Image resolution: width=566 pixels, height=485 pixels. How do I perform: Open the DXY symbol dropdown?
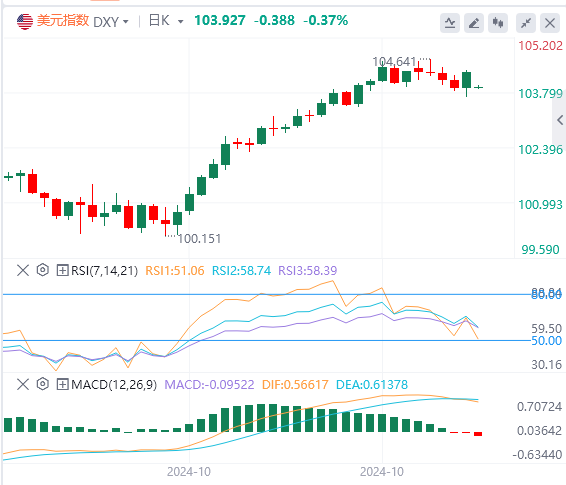(111, 22)
